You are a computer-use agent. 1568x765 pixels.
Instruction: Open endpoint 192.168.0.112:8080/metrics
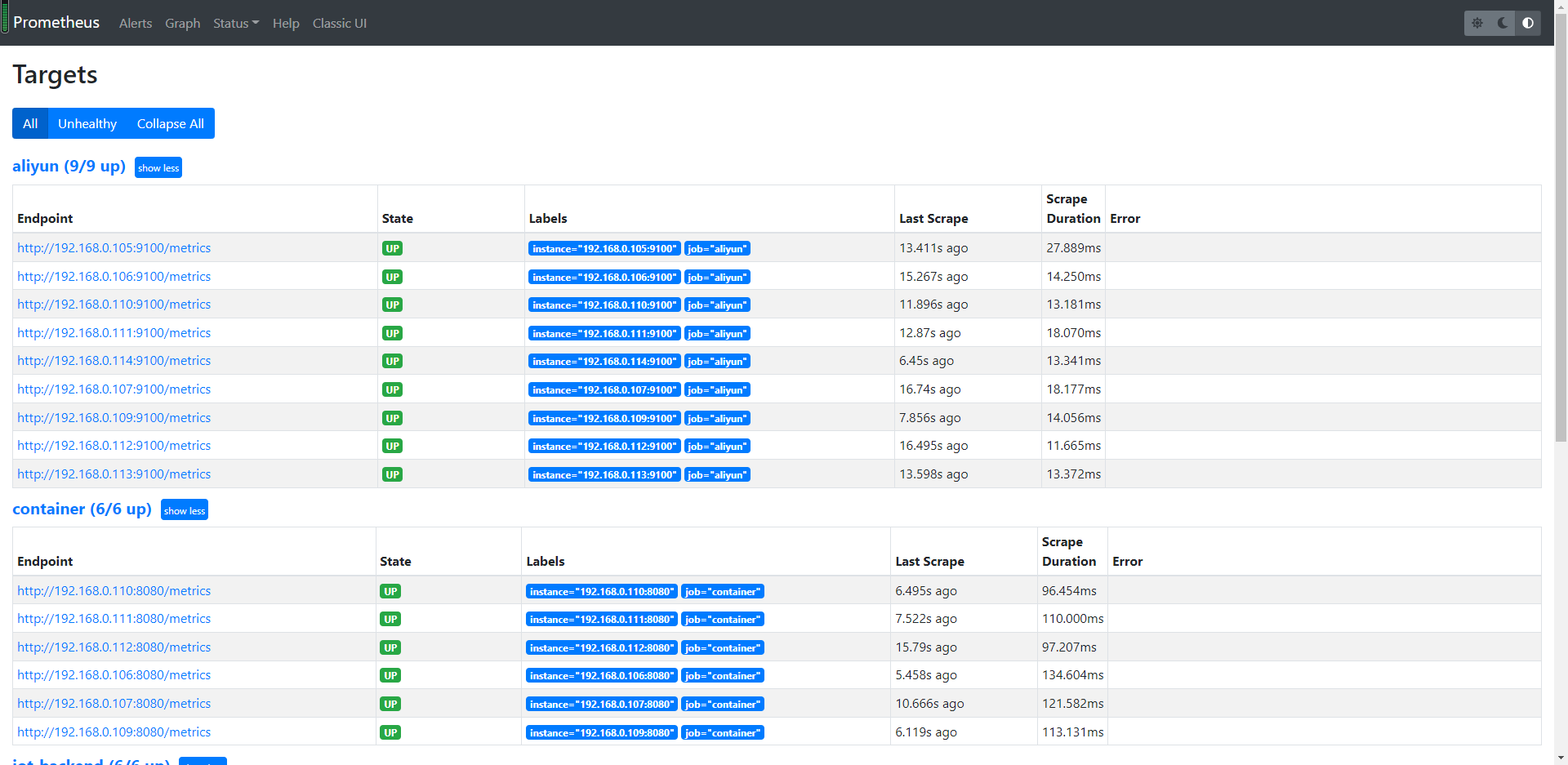114,647
